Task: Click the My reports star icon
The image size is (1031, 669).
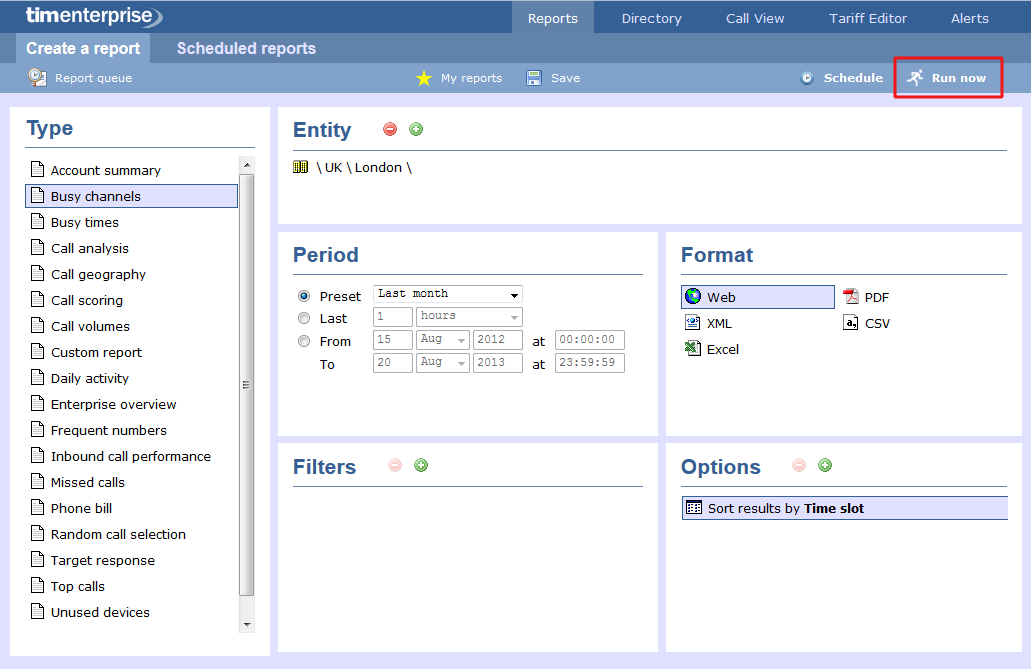Action: pos(424,78)
